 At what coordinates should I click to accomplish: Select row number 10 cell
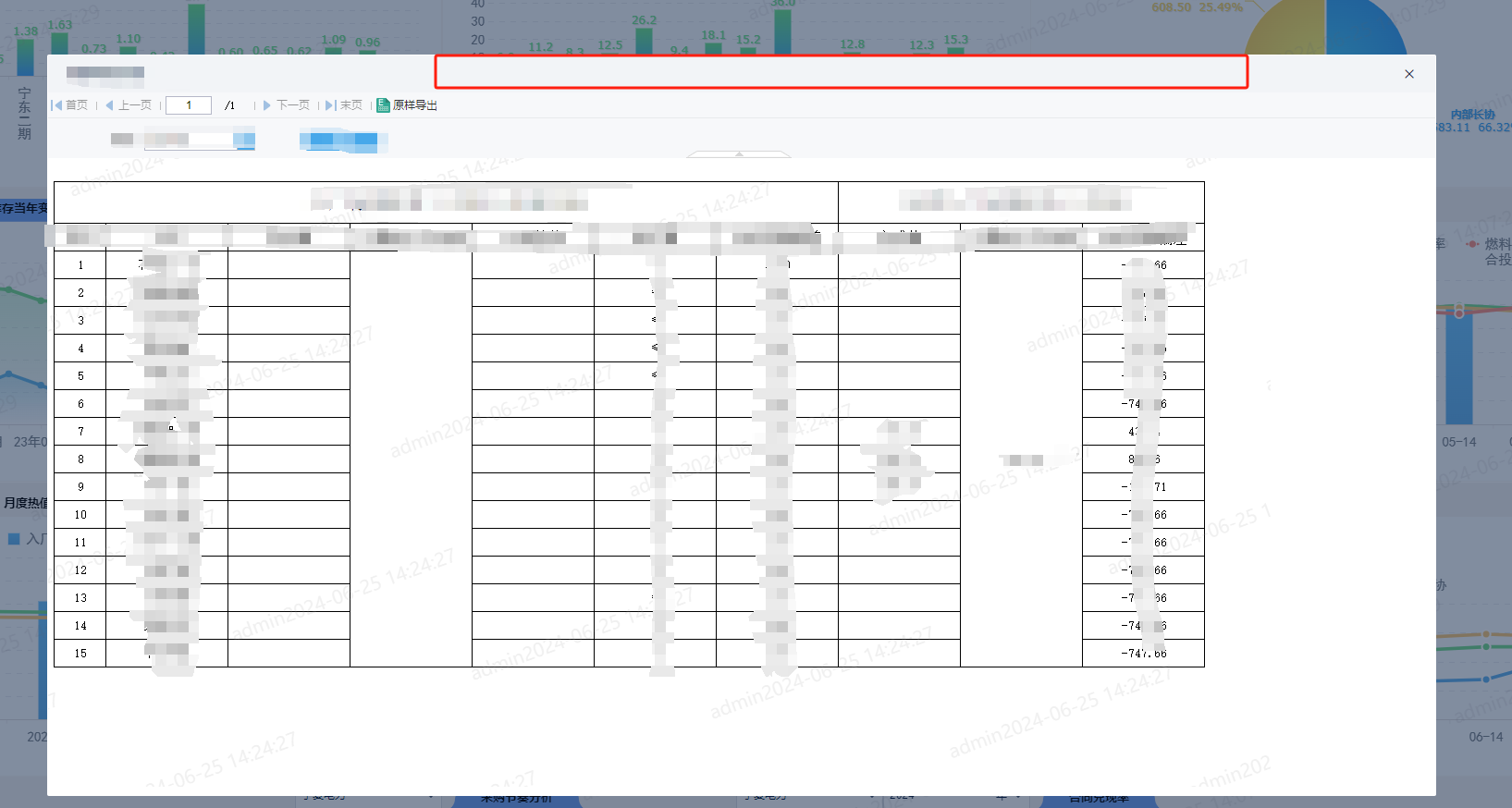point(80,515)
